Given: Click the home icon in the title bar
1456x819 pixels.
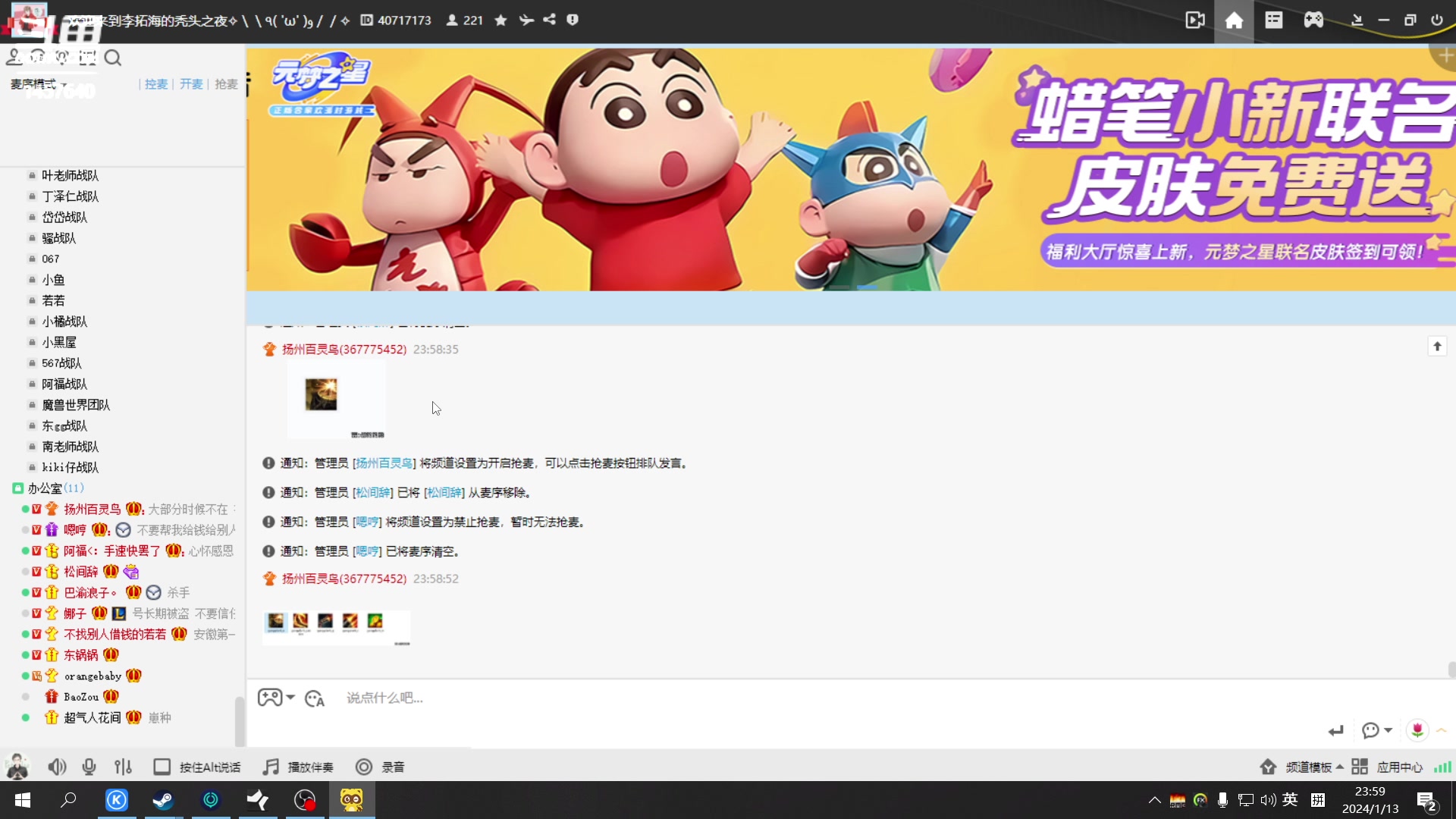Looking at the screenshot, I should (1234, 20).
